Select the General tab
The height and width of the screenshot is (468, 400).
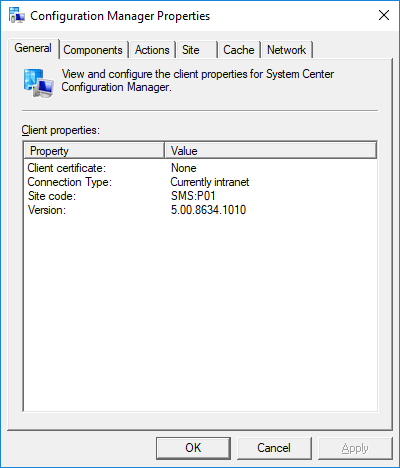click(33, 48)
